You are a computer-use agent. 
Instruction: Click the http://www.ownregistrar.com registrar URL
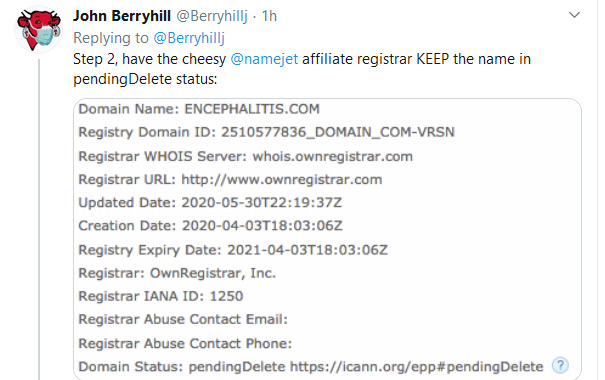282,180
